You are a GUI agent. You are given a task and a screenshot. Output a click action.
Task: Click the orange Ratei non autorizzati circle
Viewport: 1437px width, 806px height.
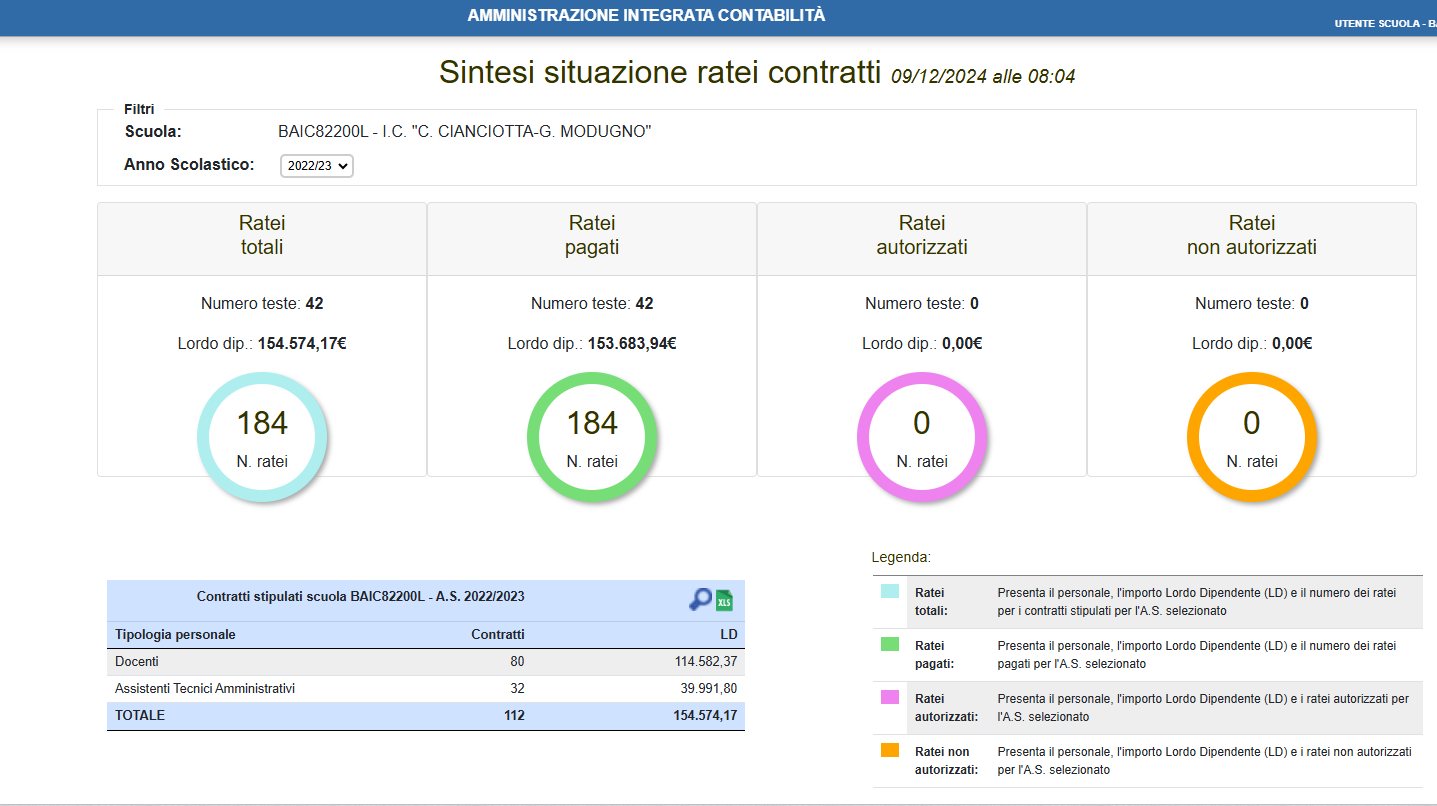1252,436
